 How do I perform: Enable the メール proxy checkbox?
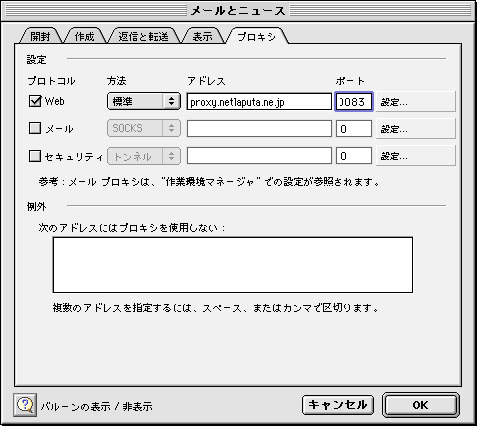tap(35, 128)
